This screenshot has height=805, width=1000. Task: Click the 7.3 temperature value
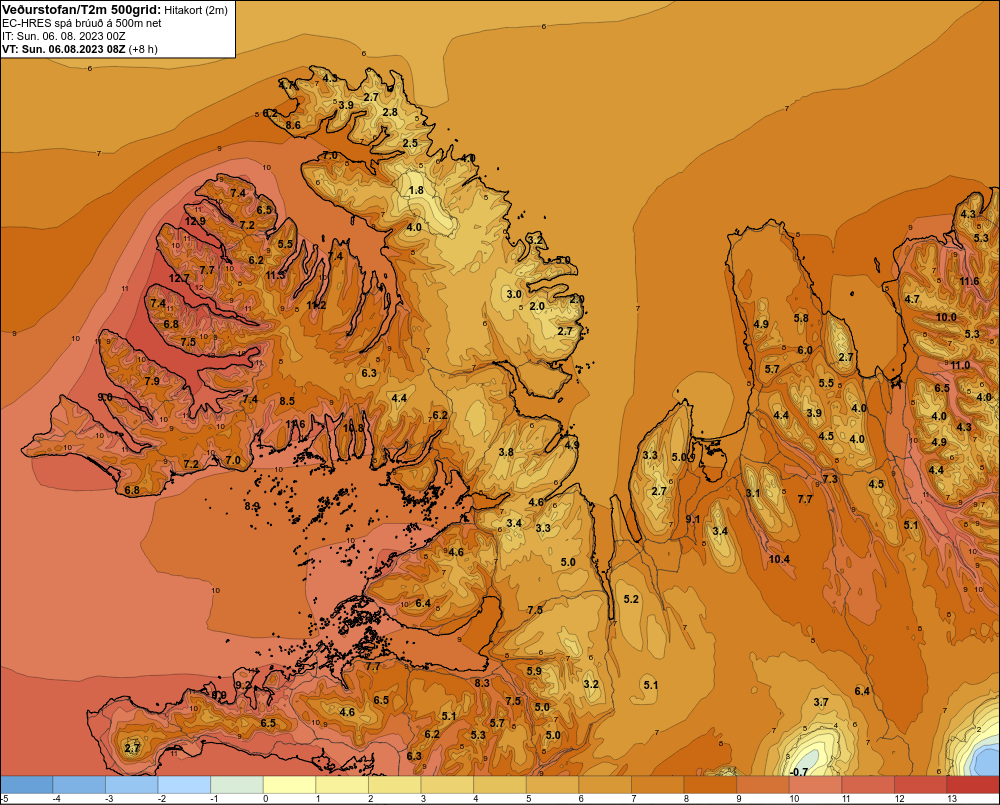[830, 479]
